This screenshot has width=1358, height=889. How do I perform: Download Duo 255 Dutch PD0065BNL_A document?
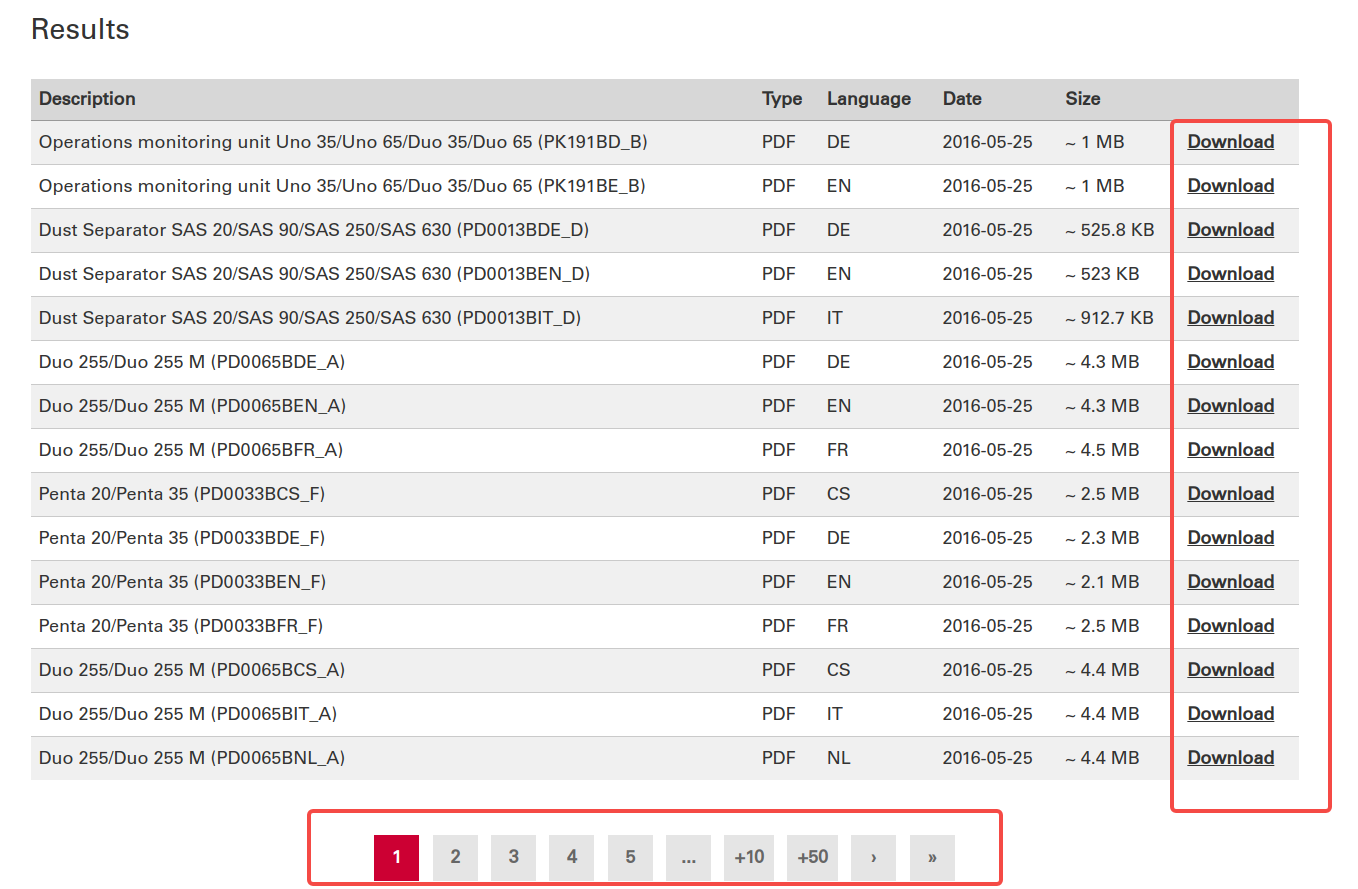1230,758
